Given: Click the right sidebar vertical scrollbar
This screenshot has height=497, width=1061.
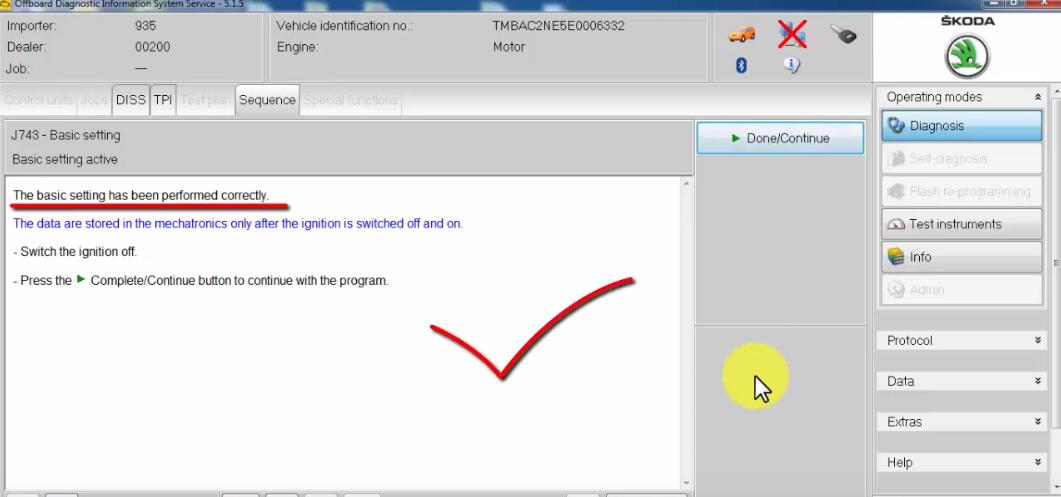Looking at the screenshot, I should (1055, 261).
